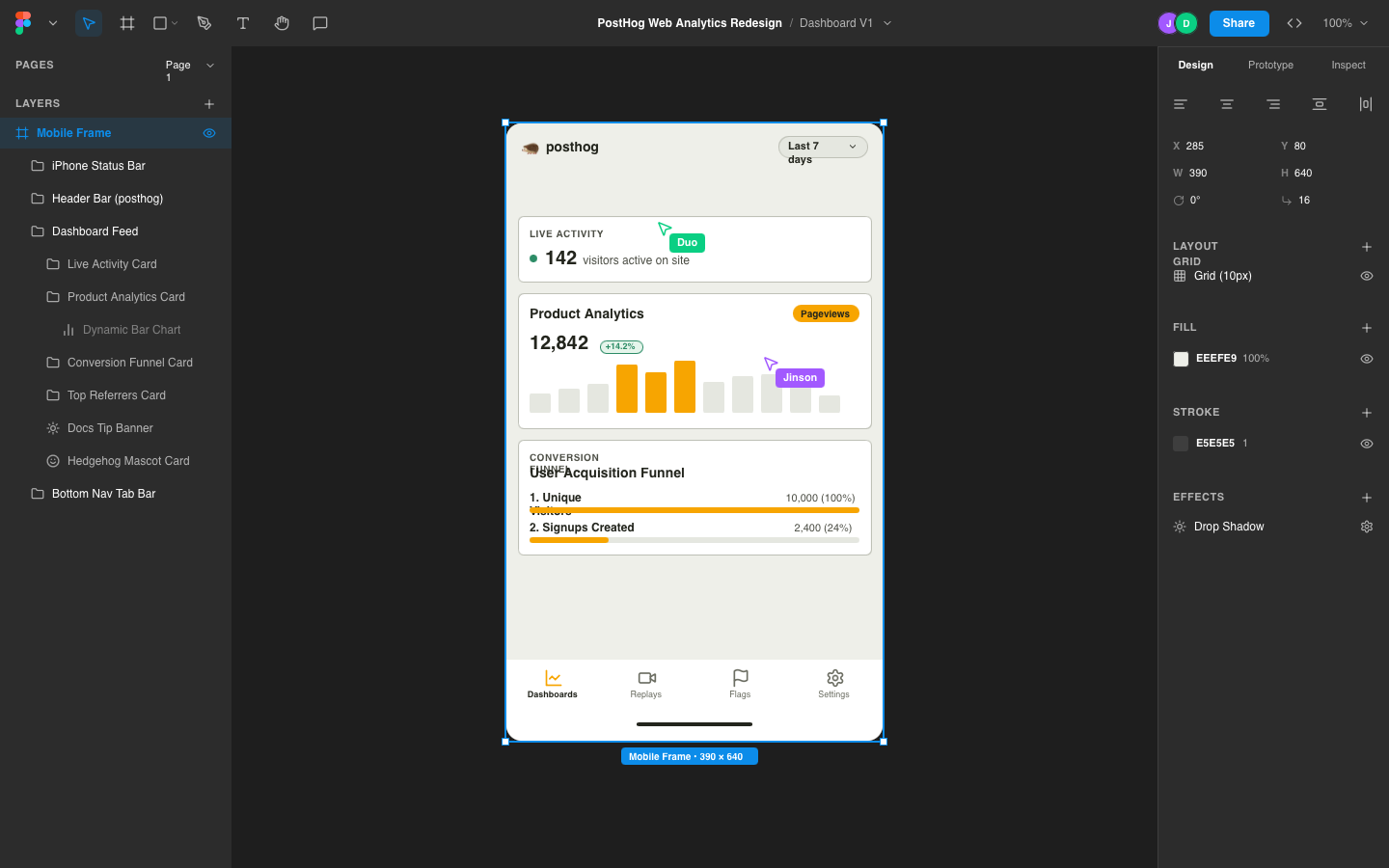Open Dashboard V1 file dropdown chevron
This screenshot has height=868, width=1389.
coord(887,23)
